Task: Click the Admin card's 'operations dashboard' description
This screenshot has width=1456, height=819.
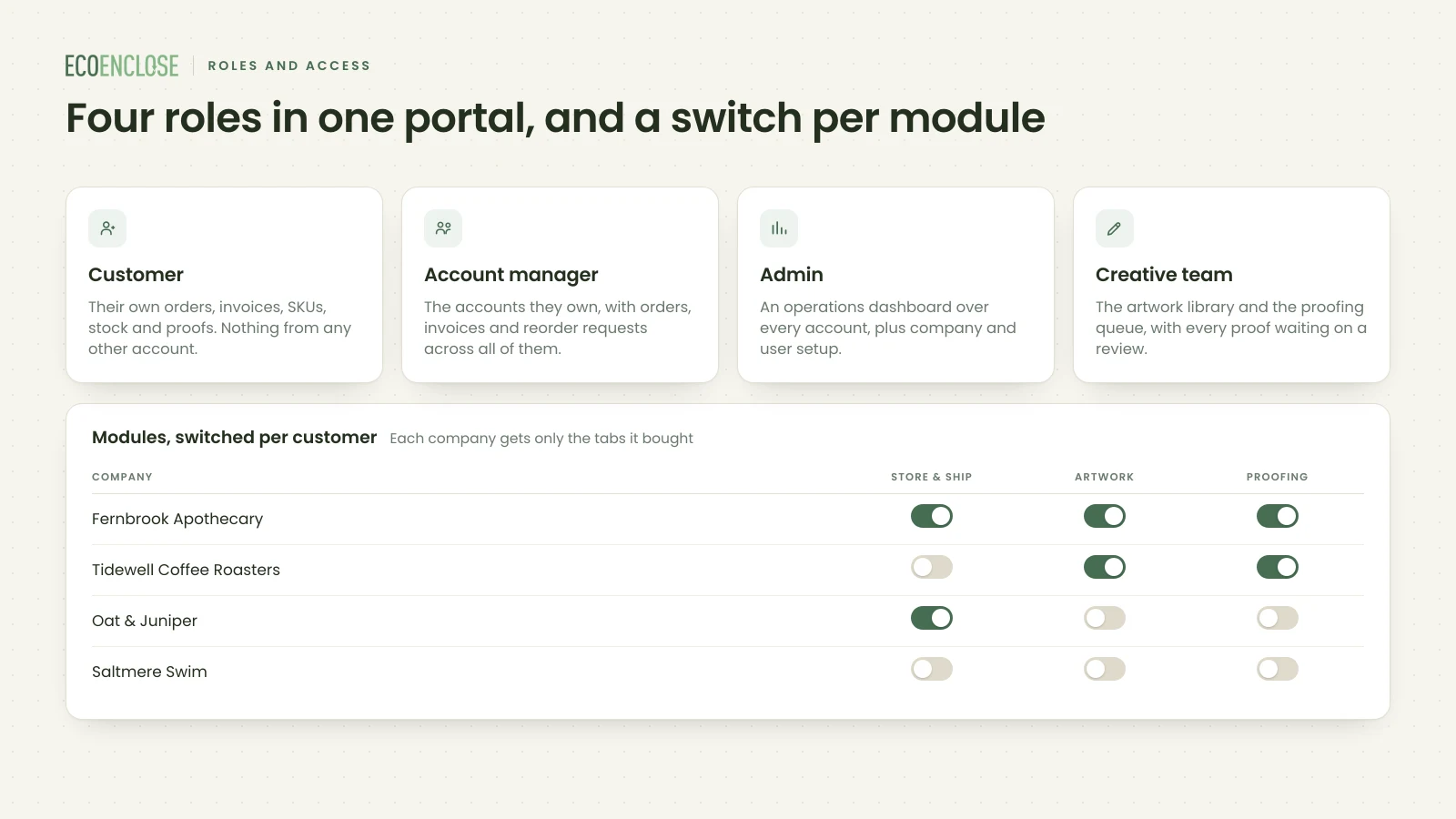Action: click(x=888, y=328)
